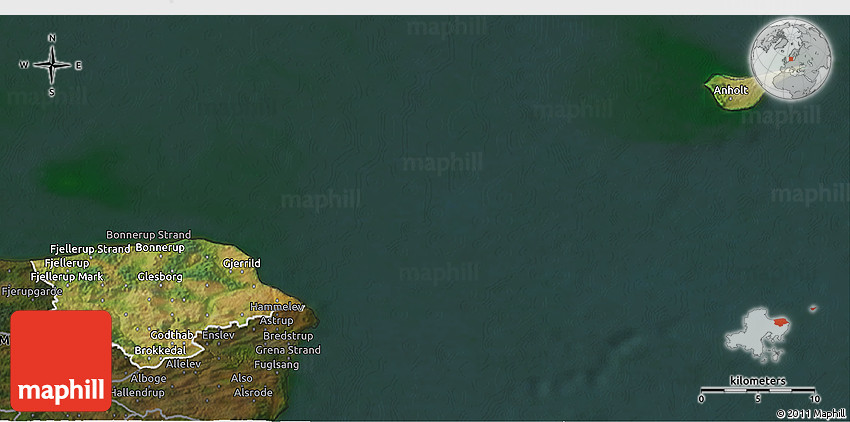Select the Glesborg town label
850x422 pixels.
point(160,276)
